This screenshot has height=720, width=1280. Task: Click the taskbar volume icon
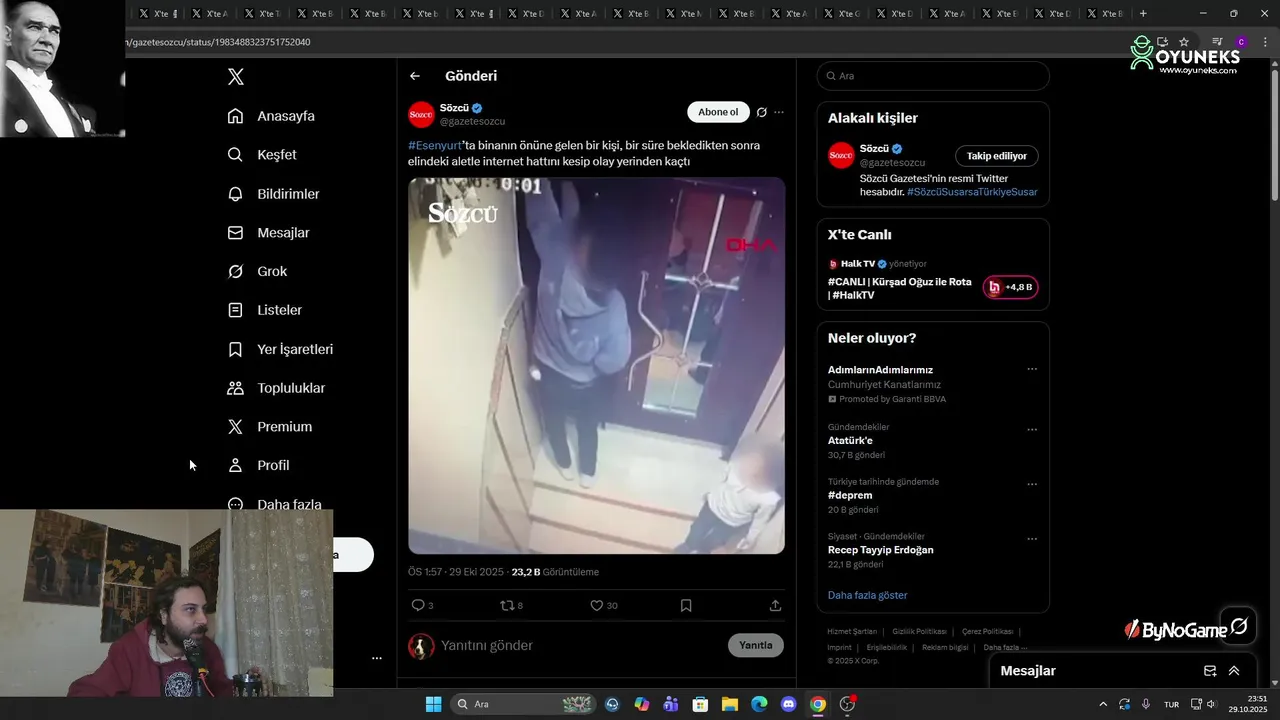point(1211,704)
